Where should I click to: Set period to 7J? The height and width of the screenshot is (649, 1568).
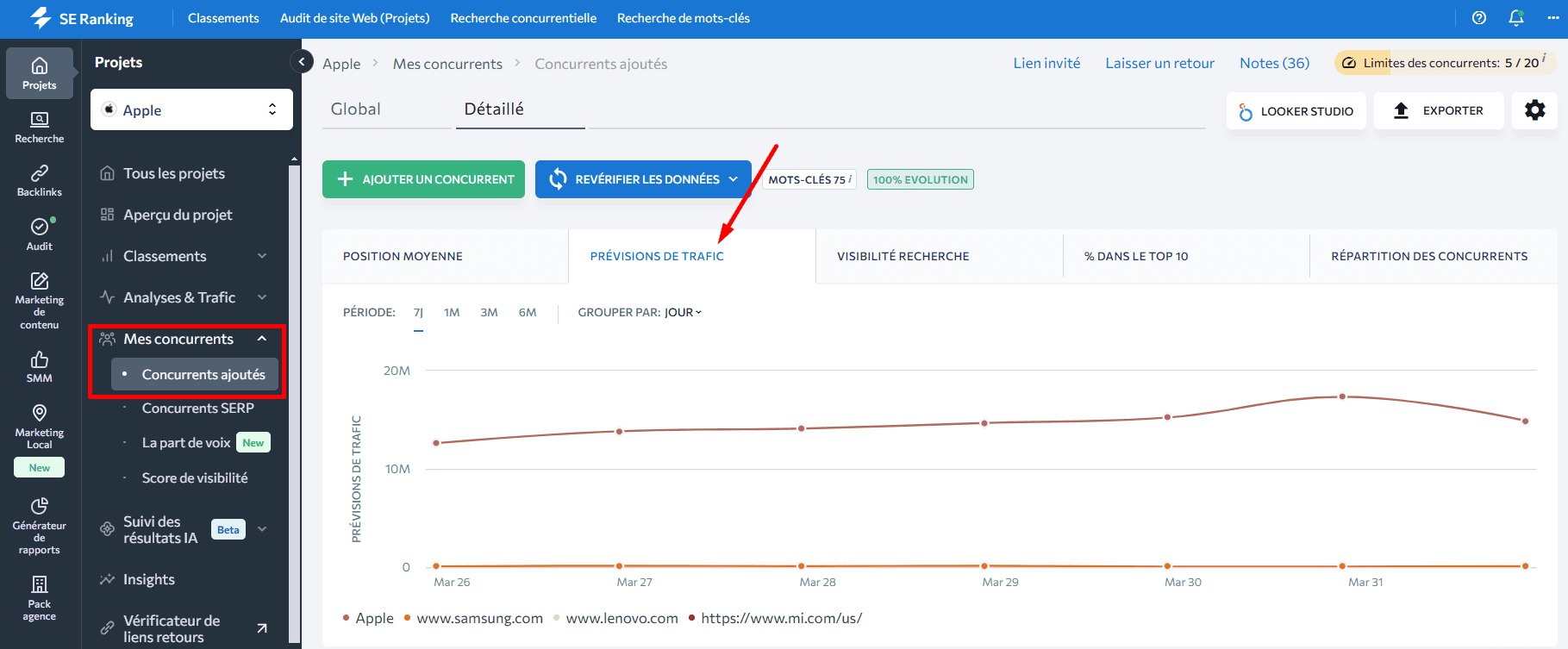418,313
